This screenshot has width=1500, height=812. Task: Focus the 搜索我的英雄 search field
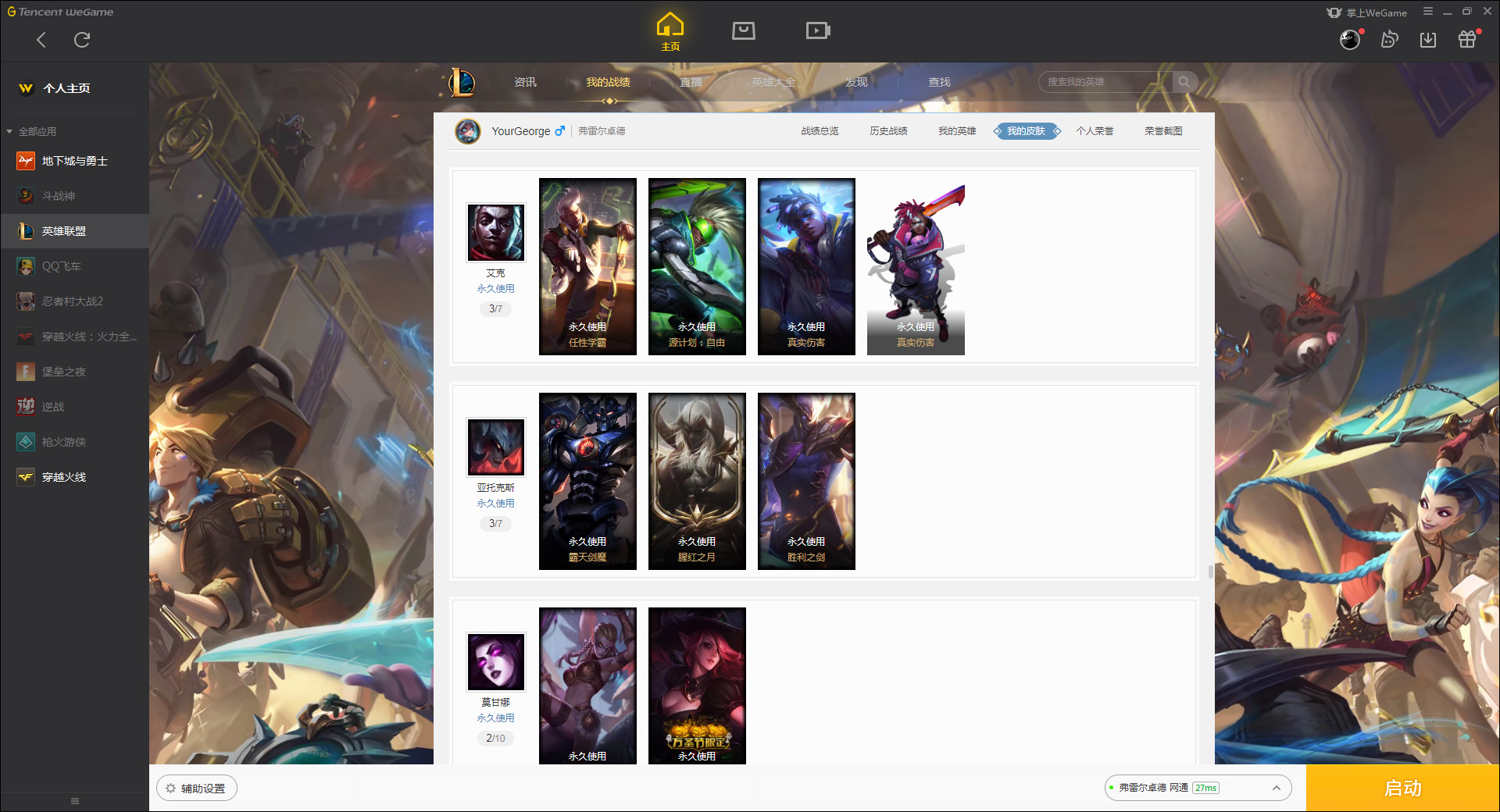pos(1105,82)
